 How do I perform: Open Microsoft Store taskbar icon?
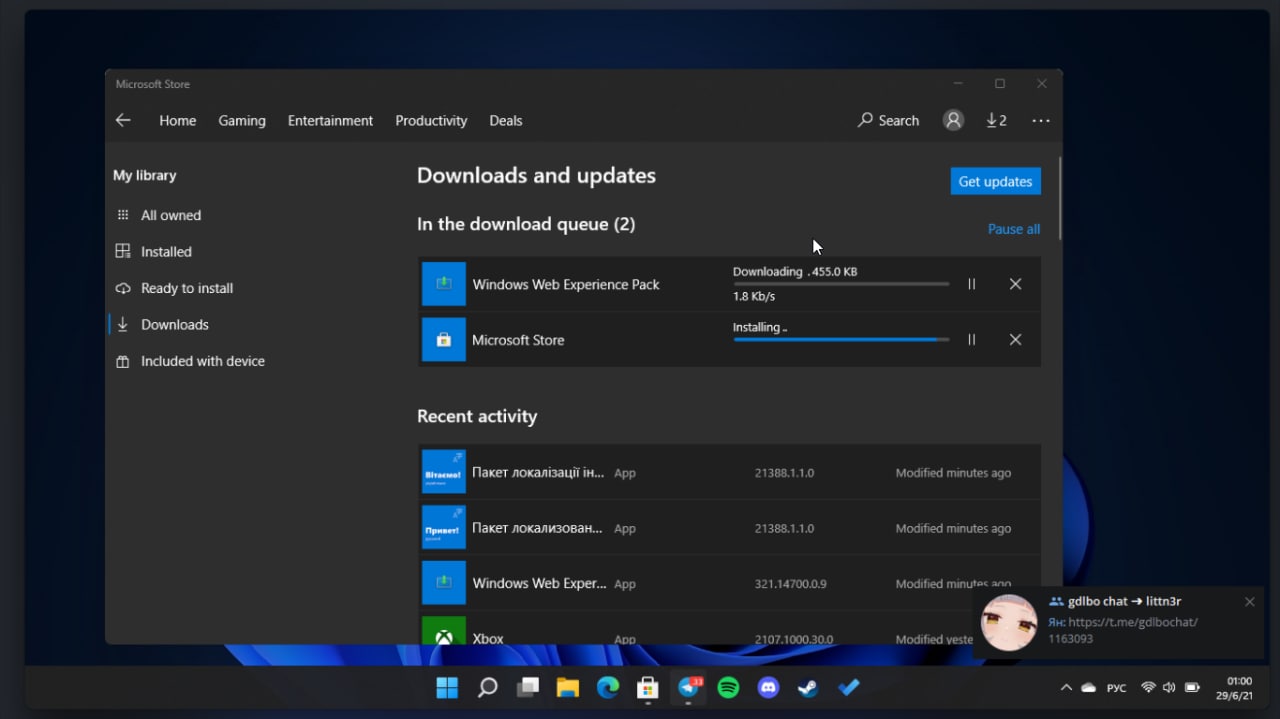point(648,688)
